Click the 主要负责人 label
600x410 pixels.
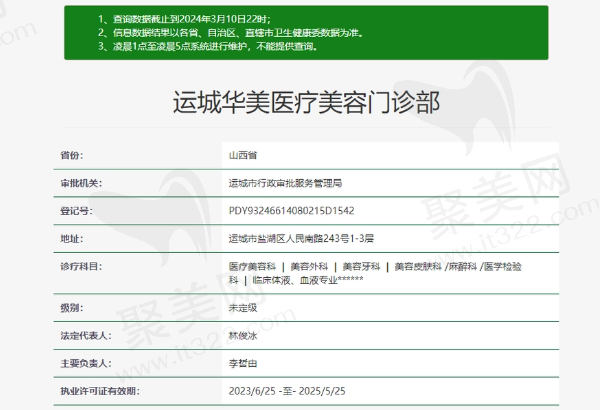tap(86, 364)
